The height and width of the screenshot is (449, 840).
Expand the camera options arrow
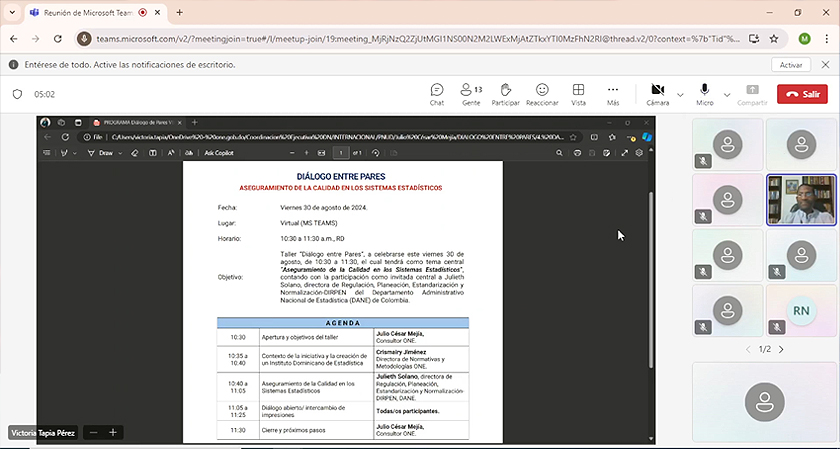coord(680,95)
